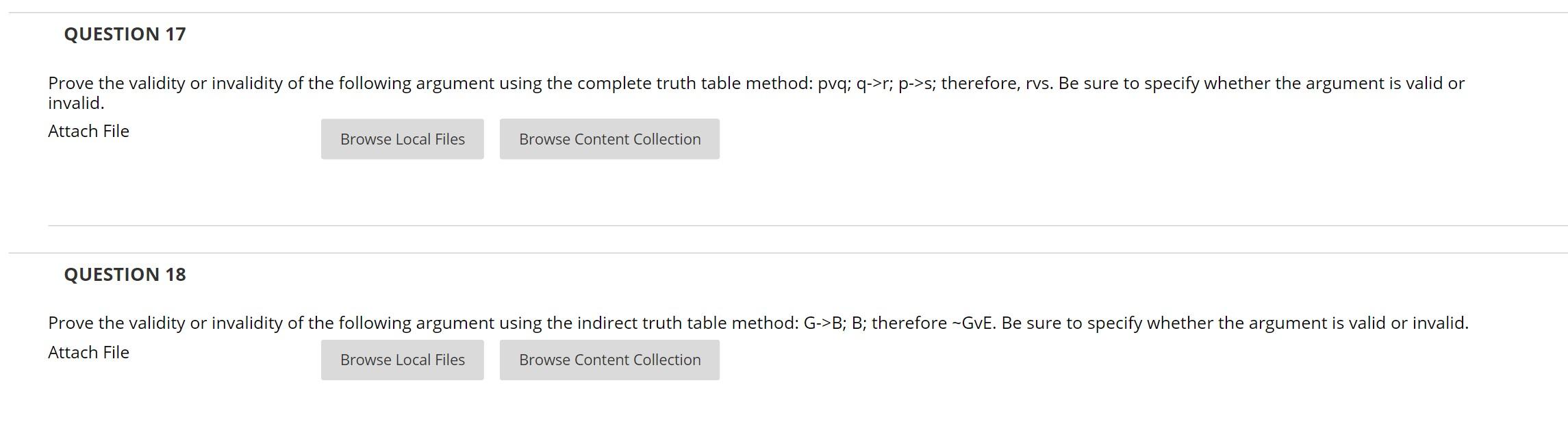Click Browse Local Files under Question 18
The width and height of the screenshot is (1568, 422).
point(401,359)
